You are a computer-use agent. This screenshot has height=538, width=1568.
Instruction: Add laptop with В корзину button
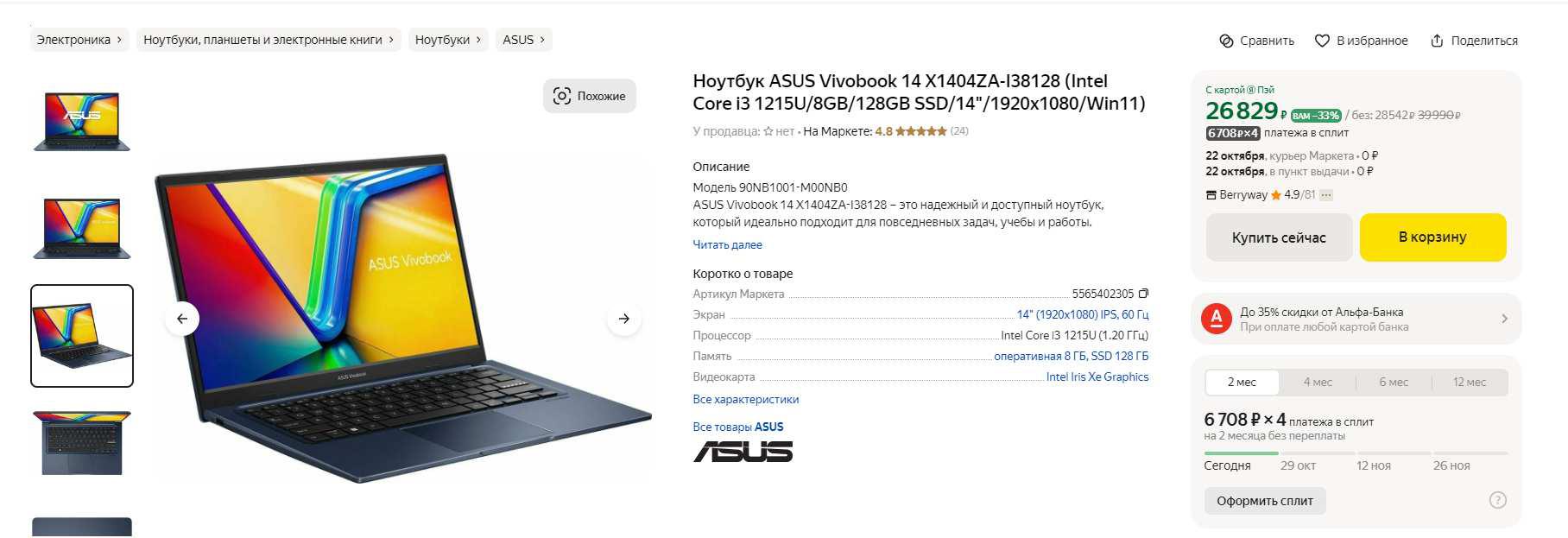pyautogui.click(x=1432, y=237)
